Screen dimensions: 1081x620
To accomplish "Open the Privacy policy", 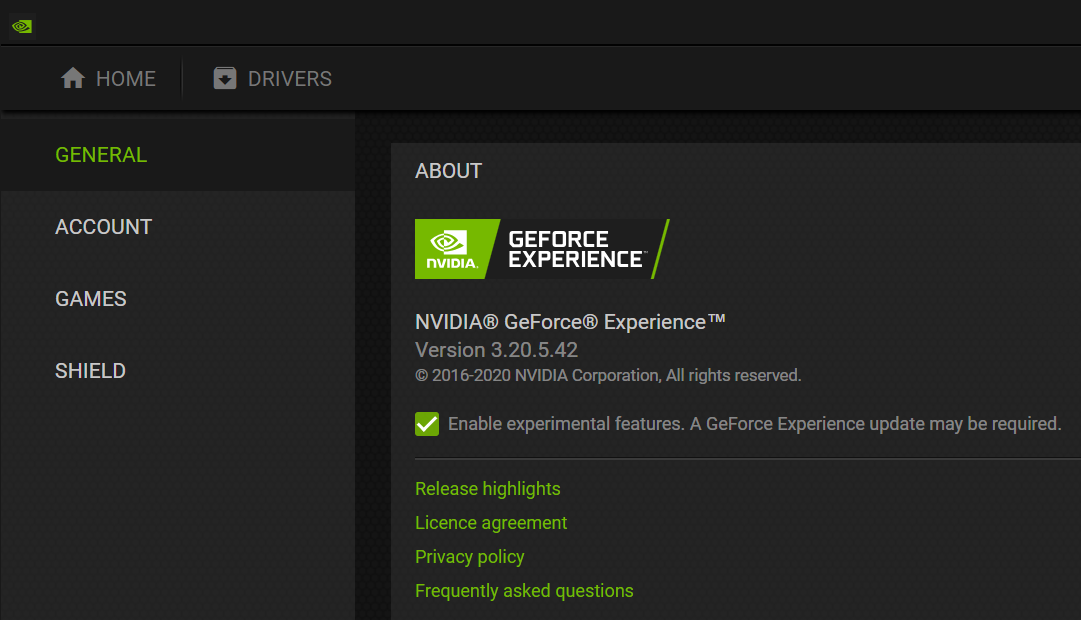I will [469, 556].
